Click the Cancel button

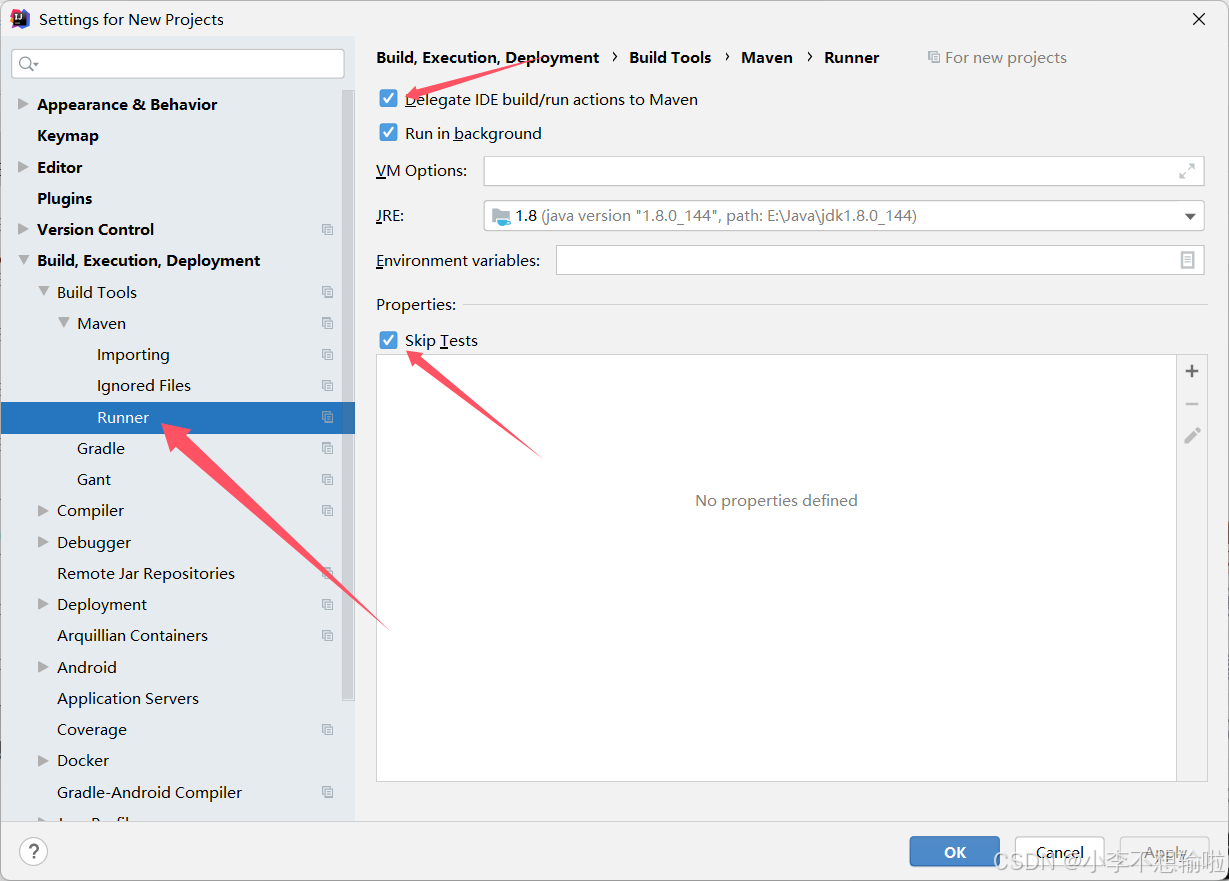click(1060, 852)
